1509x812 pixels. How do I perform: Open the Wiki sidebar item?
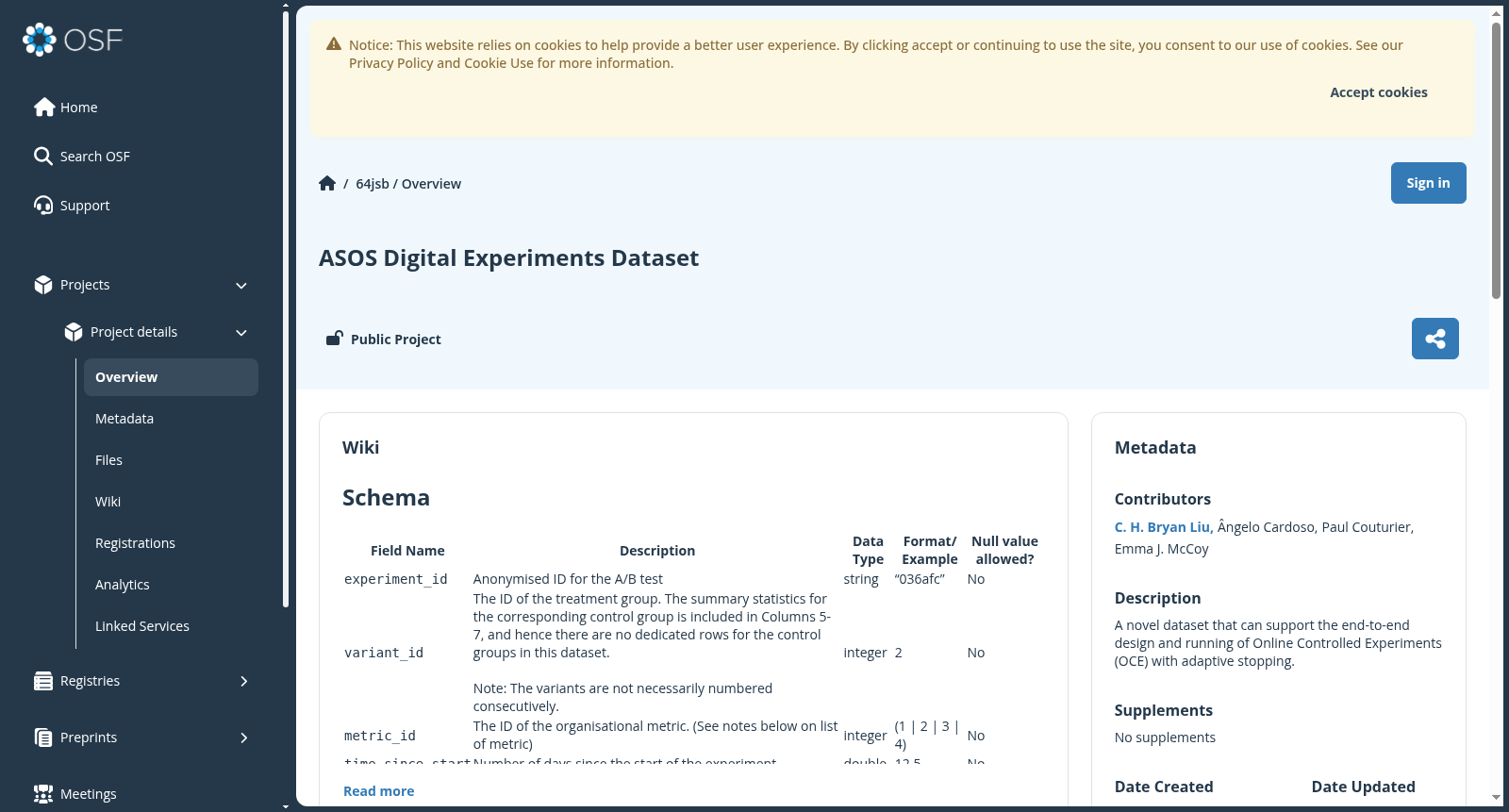coord(171,502)
